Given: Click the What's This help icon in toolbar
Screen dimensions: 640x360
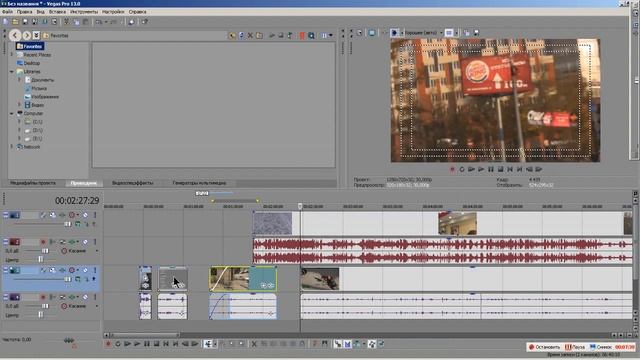Looking at the screenshot, I should tap(144, 22).
